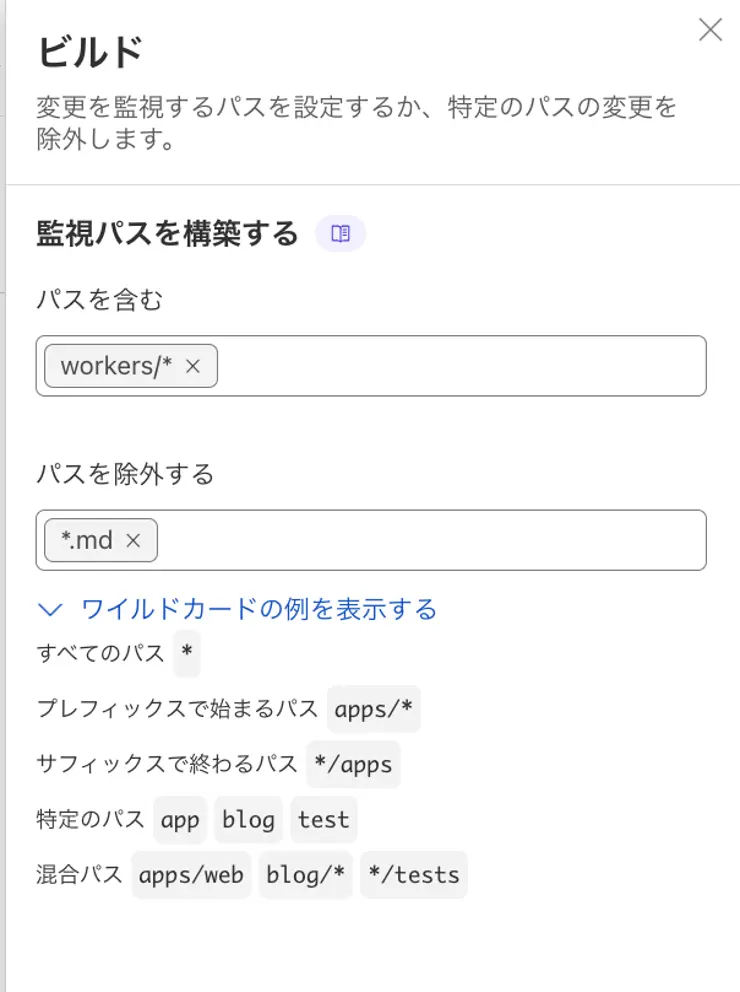Click the test specific path example
The image size is (740, 992).
point(324,820)
